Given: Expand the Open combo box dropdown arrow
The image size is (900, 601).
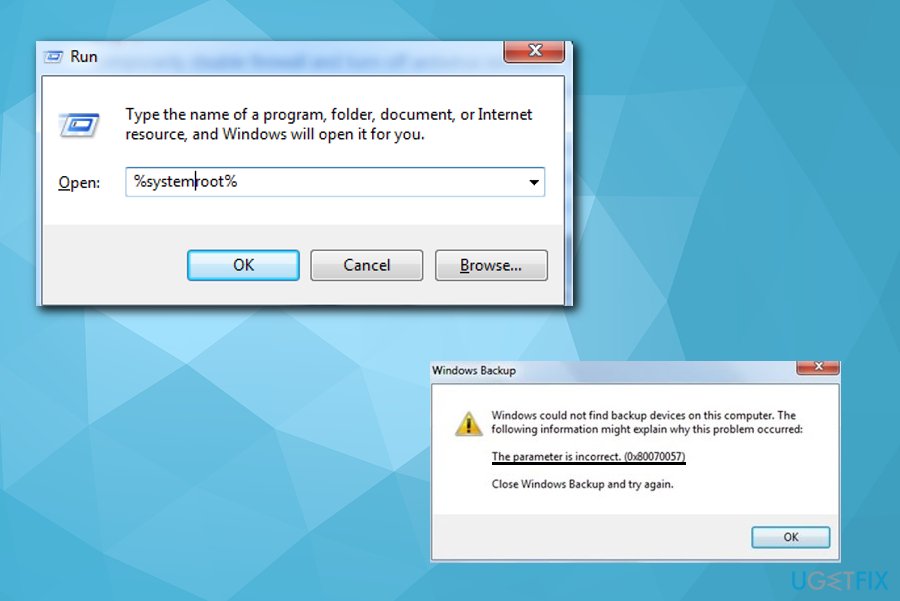Looking at the screenshot, I should [534, 183].
